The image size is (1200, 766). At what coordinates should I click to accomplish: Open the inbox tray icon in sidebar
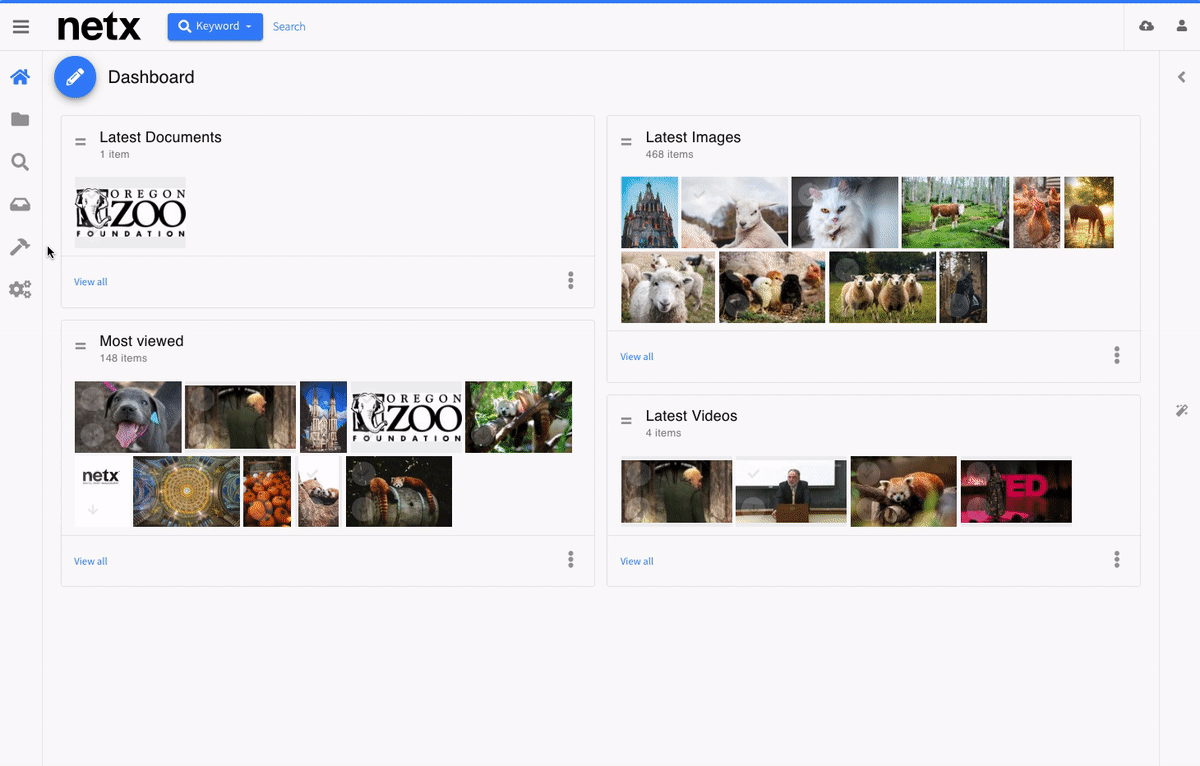tap(20, 205)
